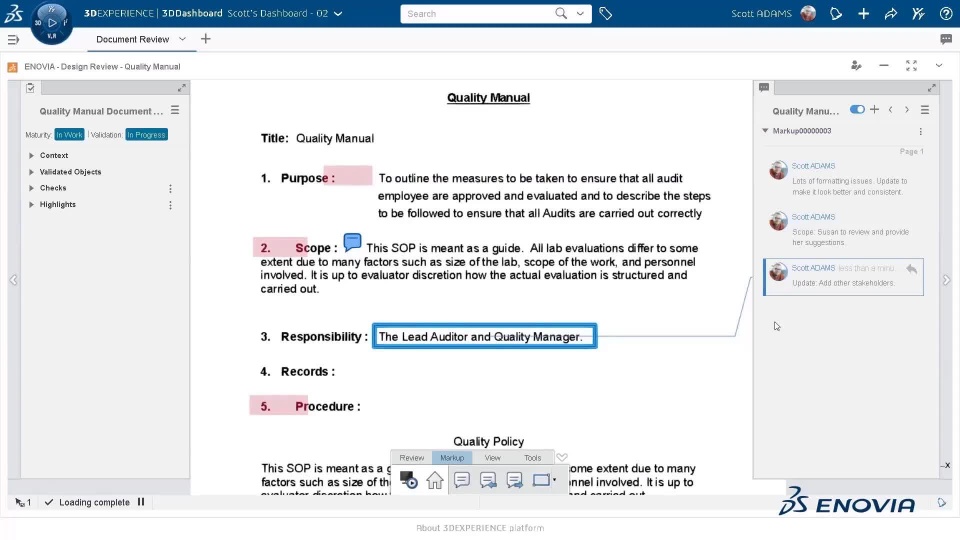The width and height of the screenshot is (960, 540).
Task: Click the share arrow icon in the top bar
Action: point(891,13)
